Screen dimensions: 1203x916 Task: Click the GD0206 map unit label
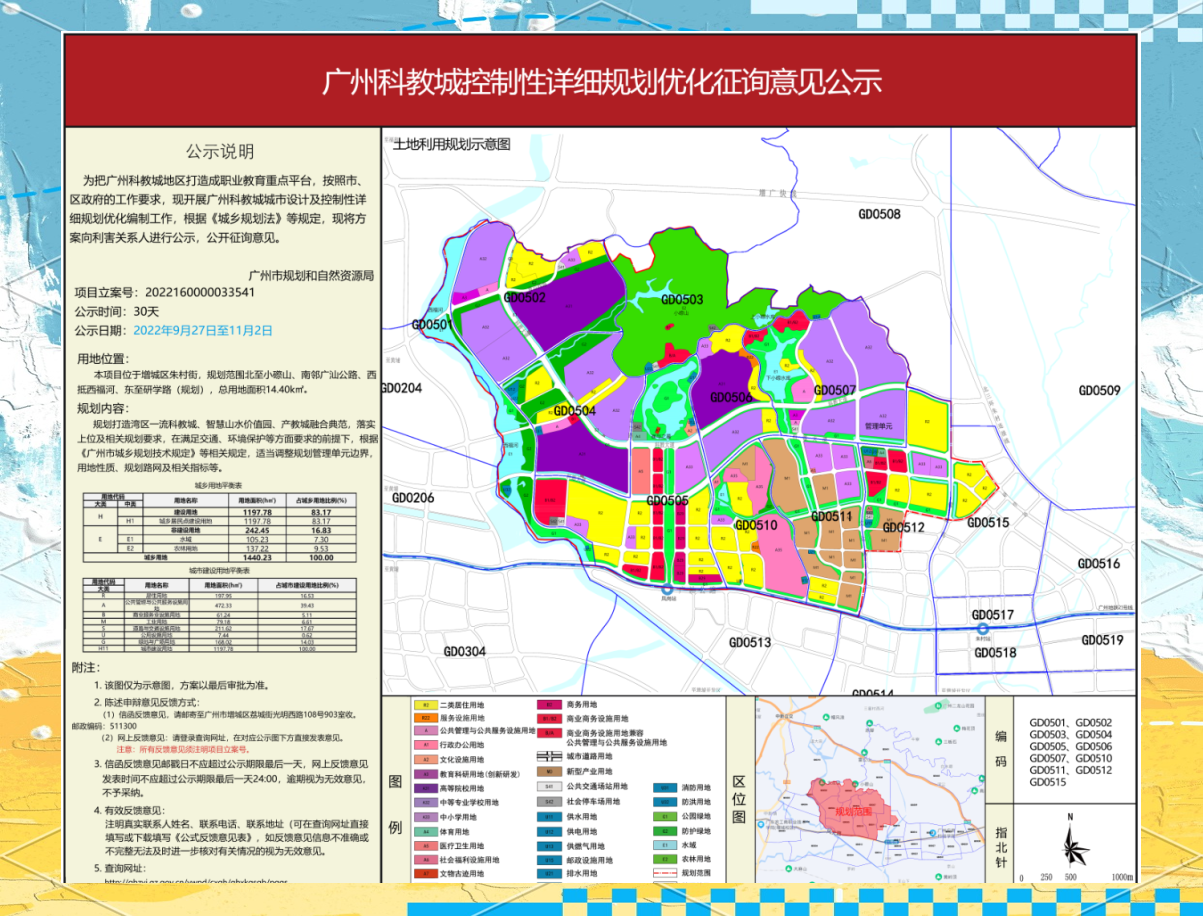point(413,498)
